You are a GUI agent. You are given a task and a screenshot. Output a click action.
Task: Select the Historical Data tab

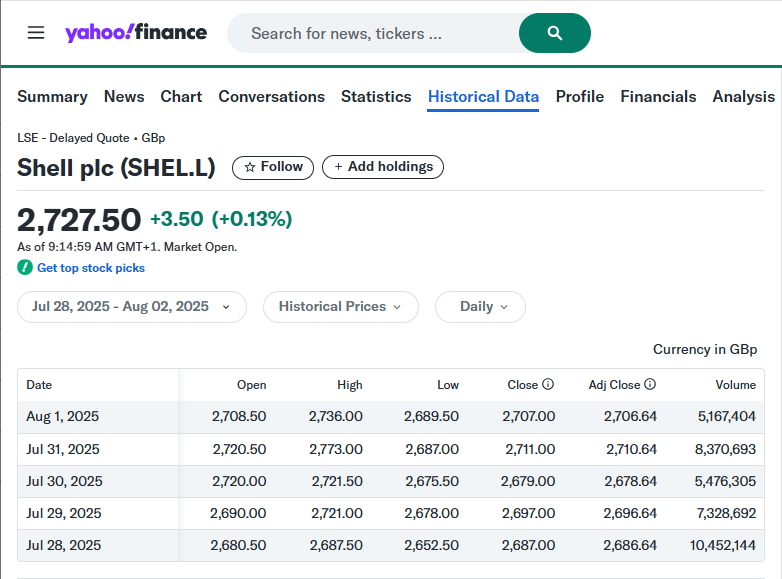point(483,96)
